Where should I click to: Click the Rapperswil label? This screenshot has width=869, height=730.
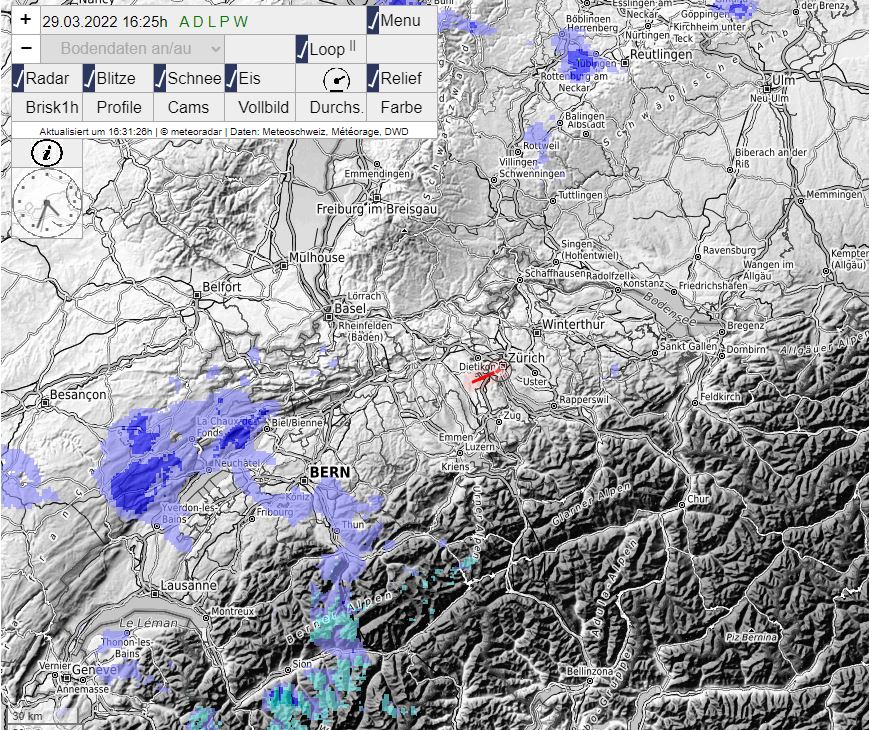coord(584,400)
